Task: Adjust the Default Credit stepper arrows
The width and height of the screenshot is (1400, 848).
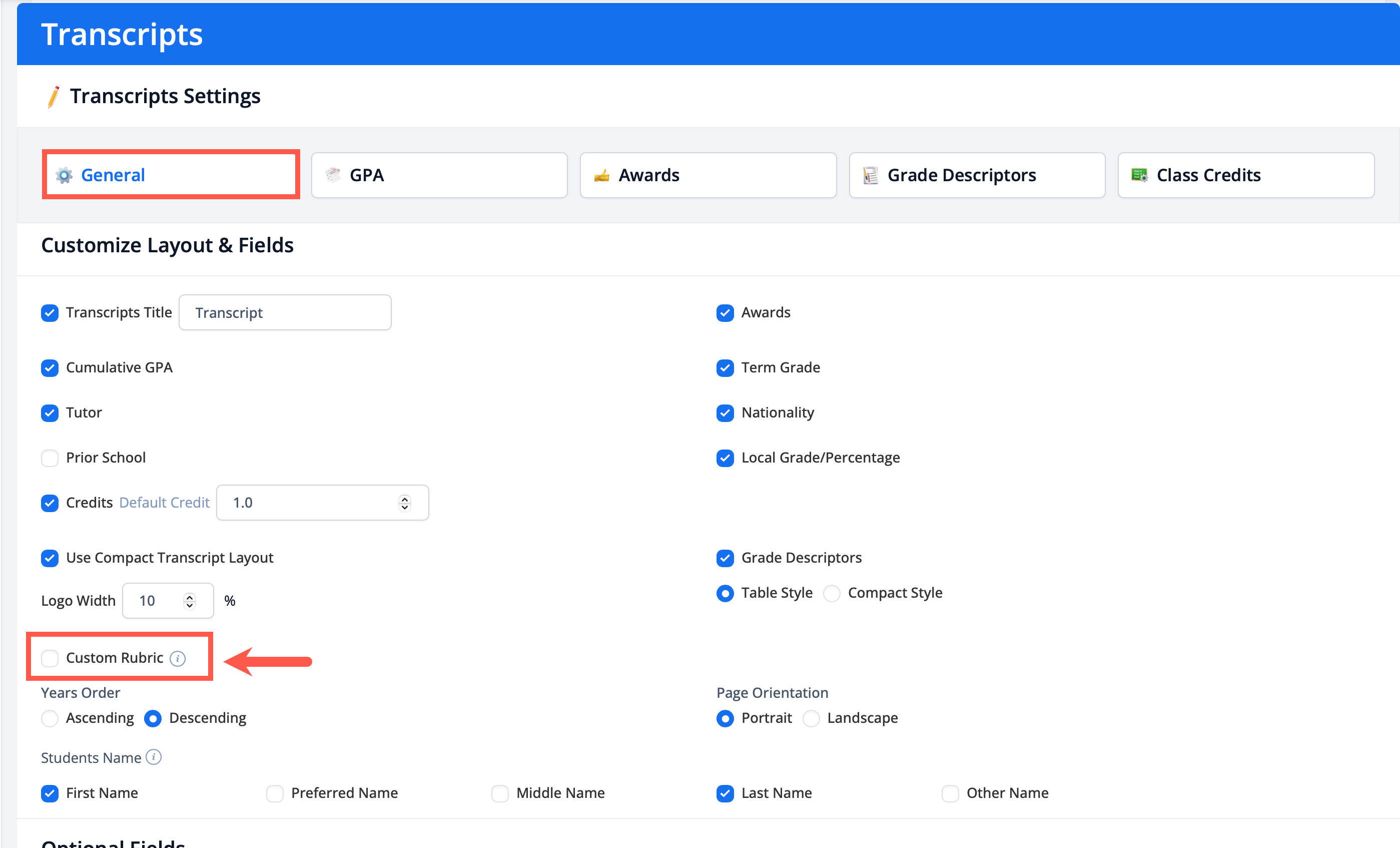Action: [405, 503]
